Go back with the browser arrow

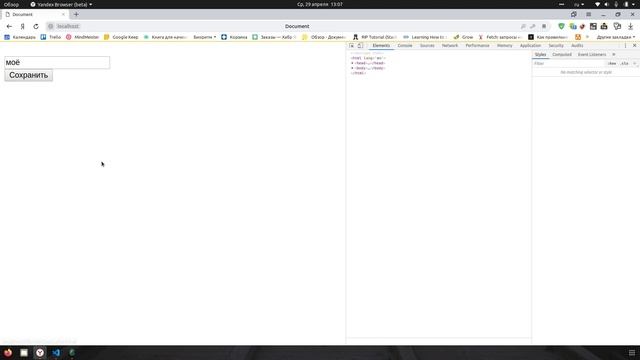coord(9,26)
